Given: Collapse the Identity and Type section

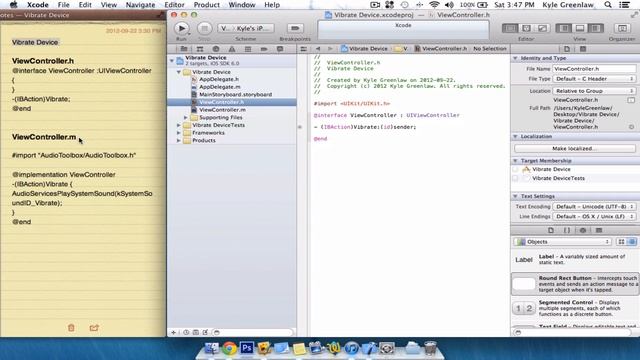Looking at the screenshot, I should [x=515, y=58].
